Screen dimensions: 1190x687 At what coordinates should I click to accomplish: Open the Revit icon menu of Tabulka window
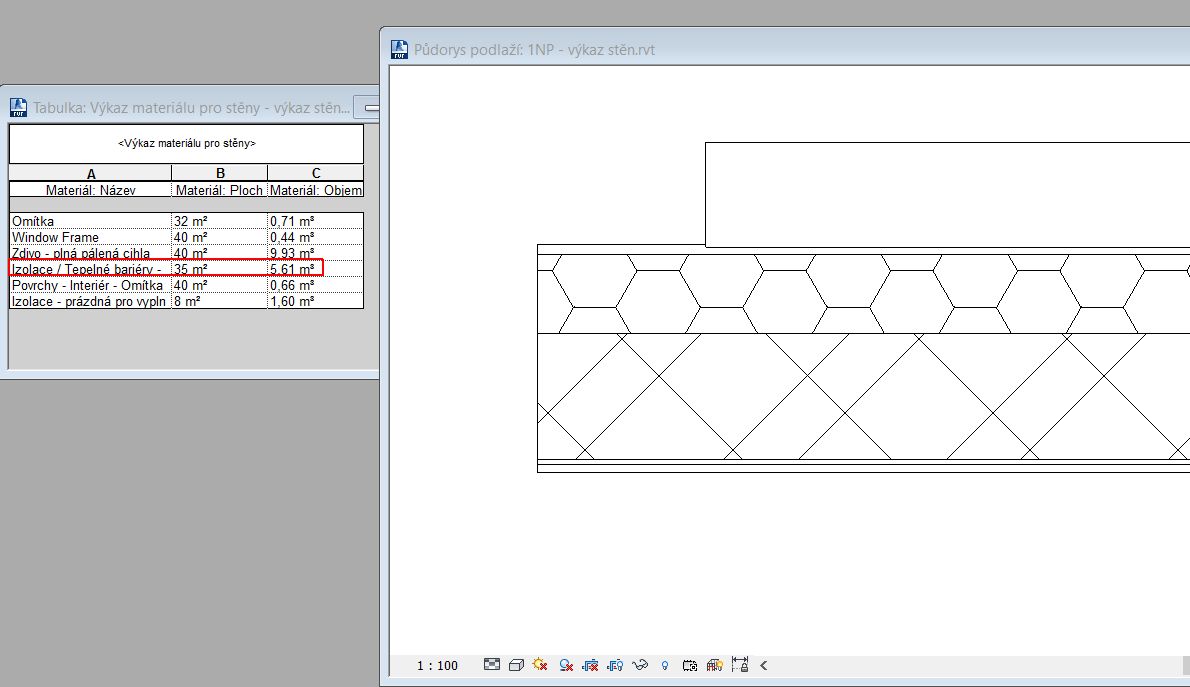coord(19,107)
